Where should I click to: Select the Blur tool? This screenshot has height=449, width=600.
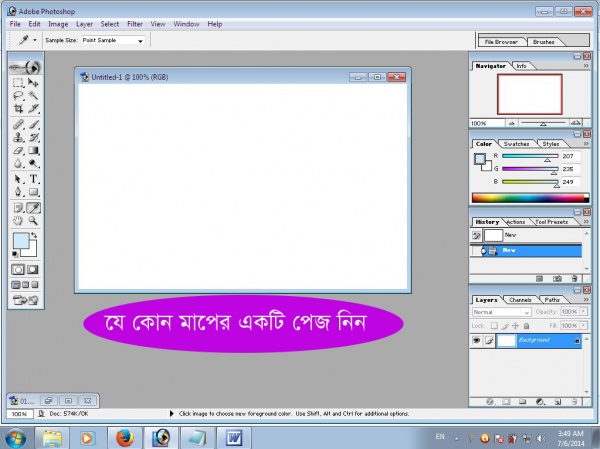(x=18, y=163)
